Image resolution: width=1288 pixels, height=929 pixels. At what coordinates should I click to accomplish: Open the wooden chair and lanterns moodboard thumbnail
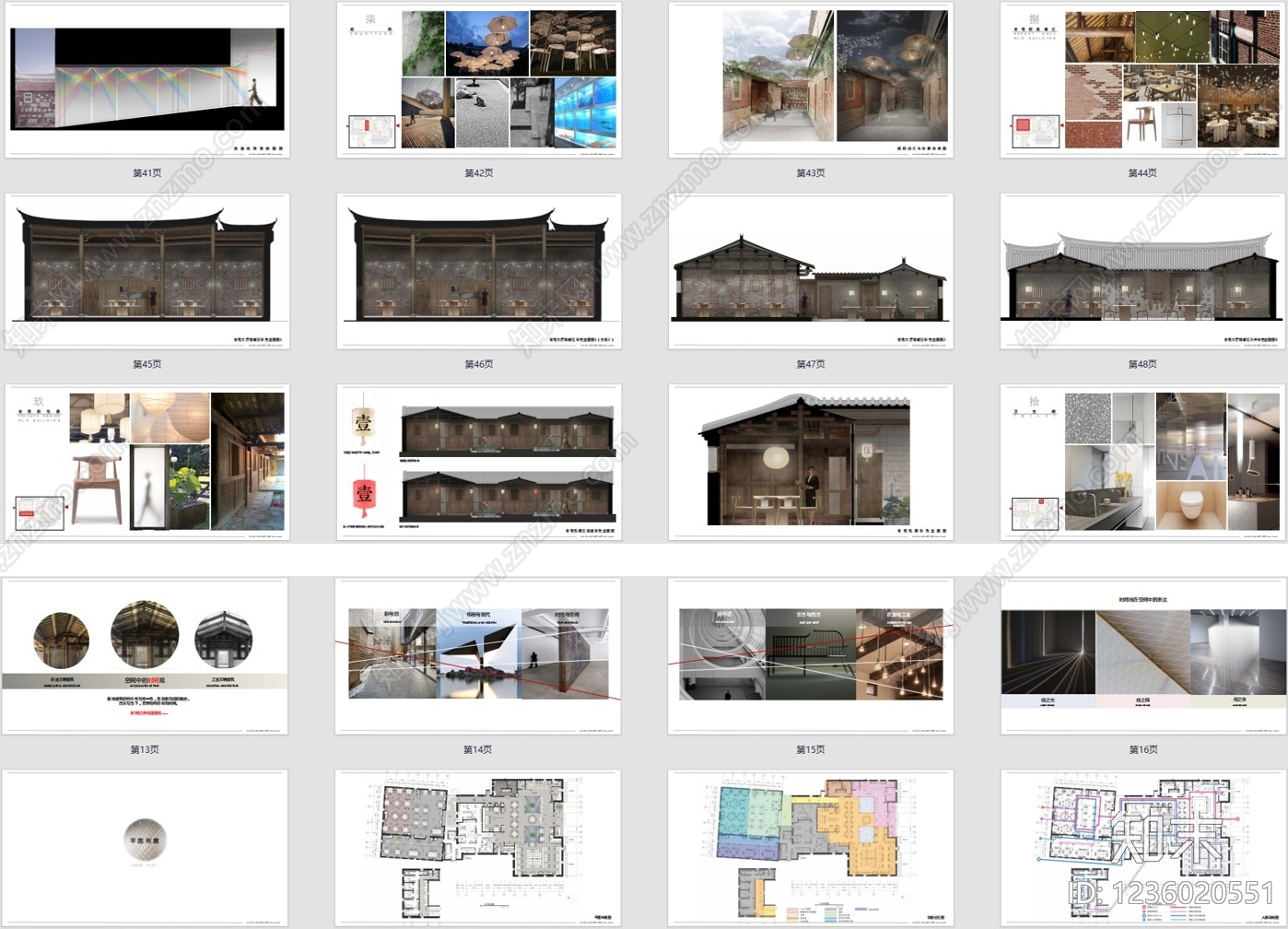[x=147, y=463]
